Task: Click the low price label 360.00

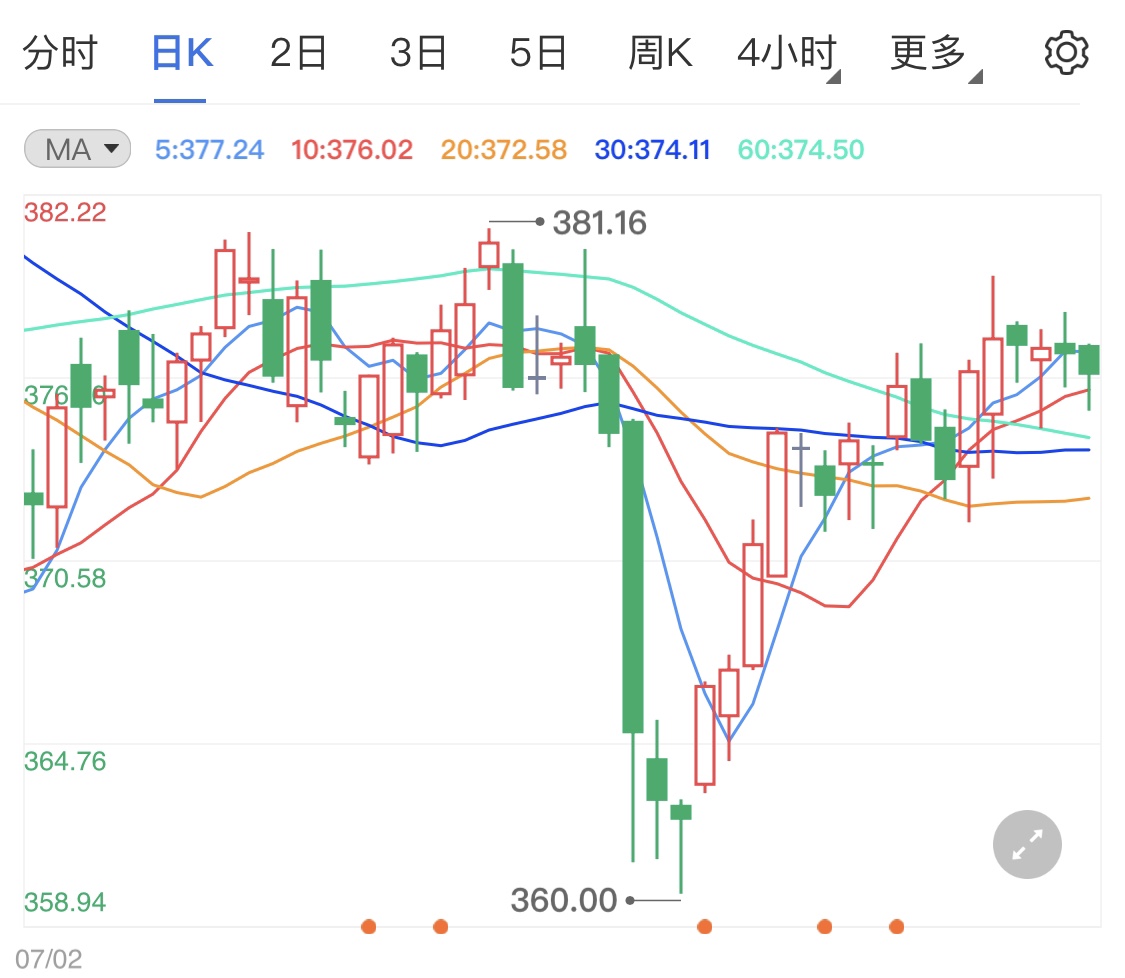Action: click(564, 900)
